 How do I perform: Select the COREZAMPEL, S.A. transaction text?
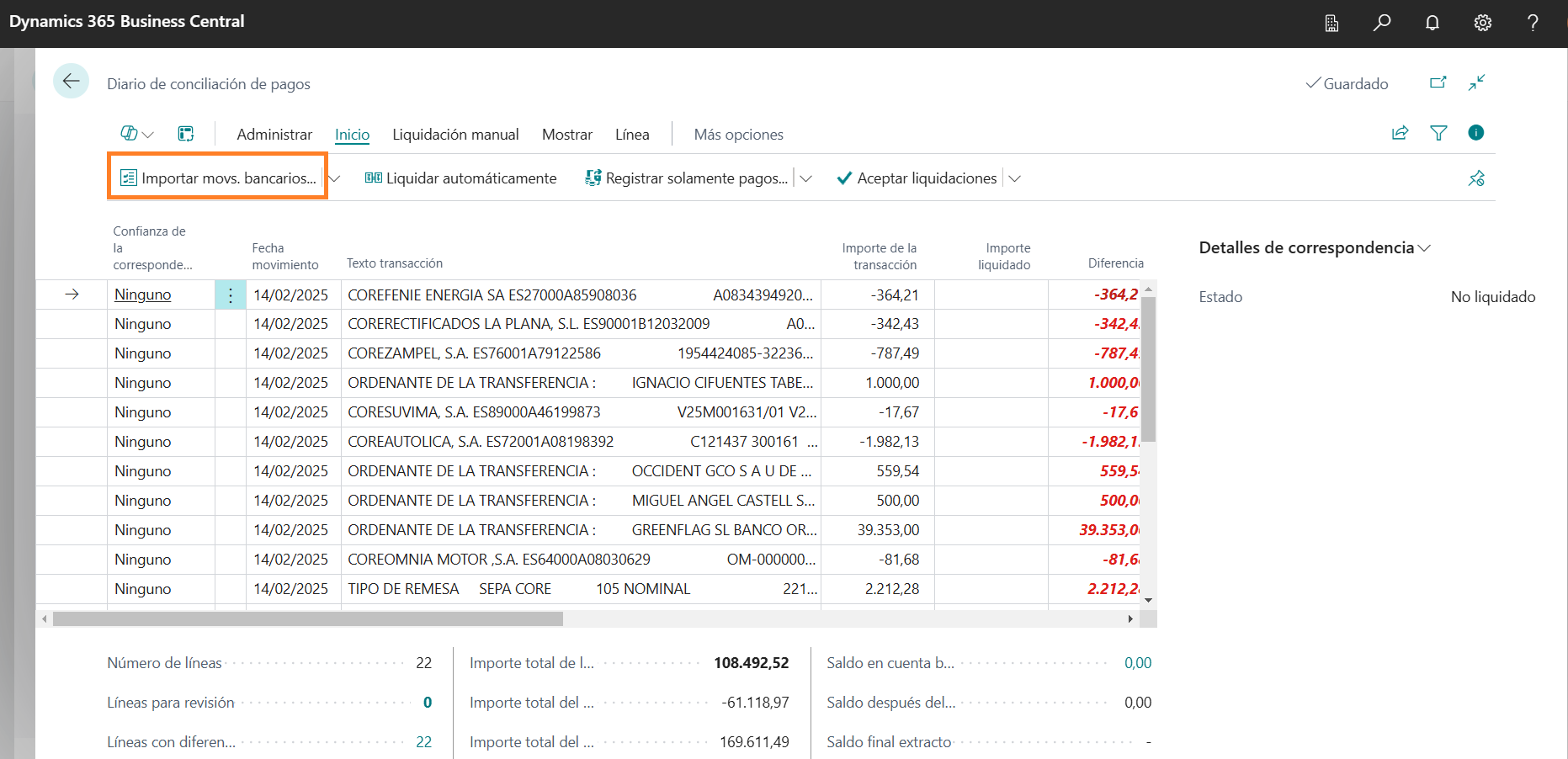click(581, 353)
